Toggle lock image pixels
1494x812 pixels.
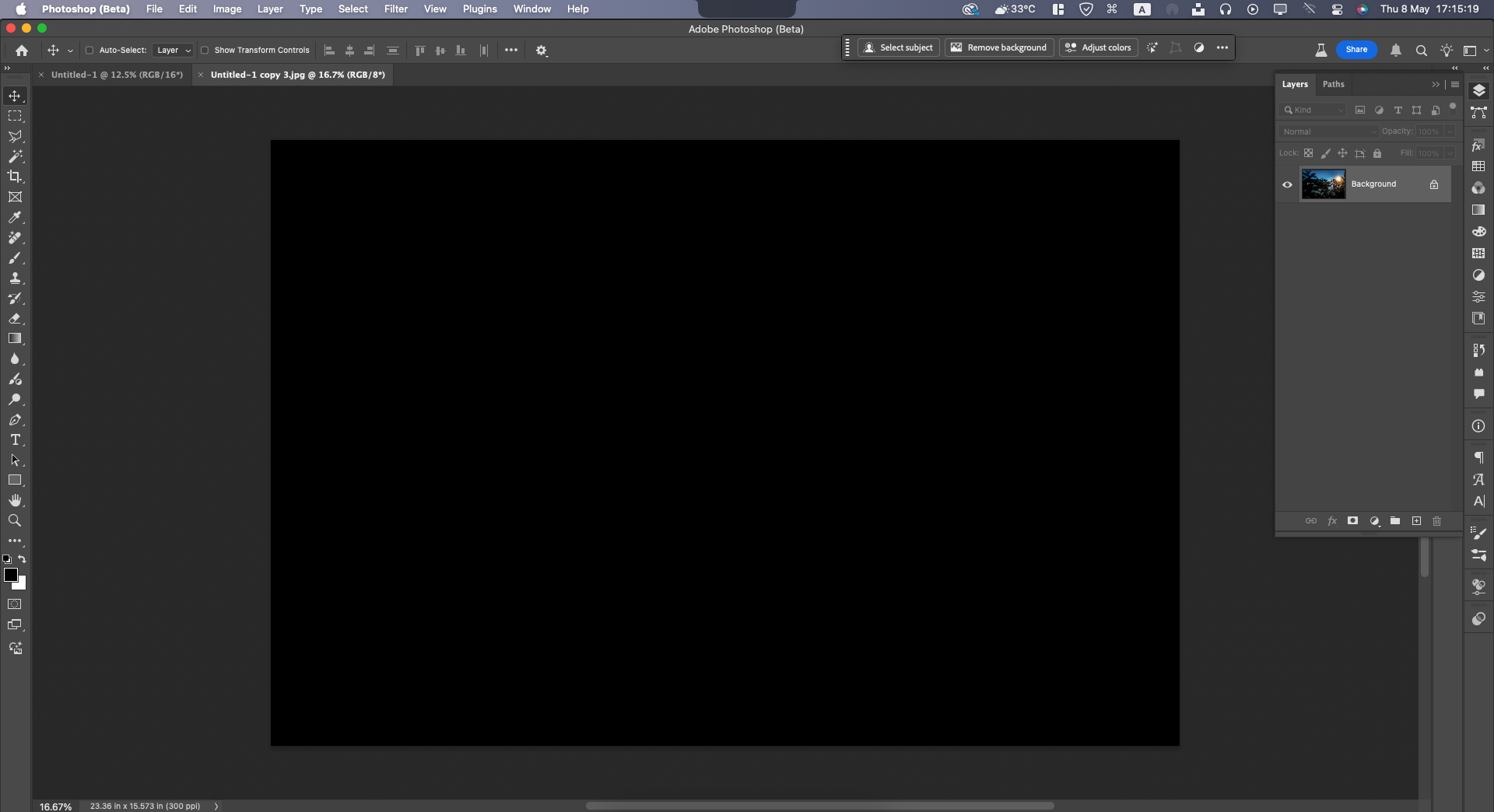[1326, 153]
